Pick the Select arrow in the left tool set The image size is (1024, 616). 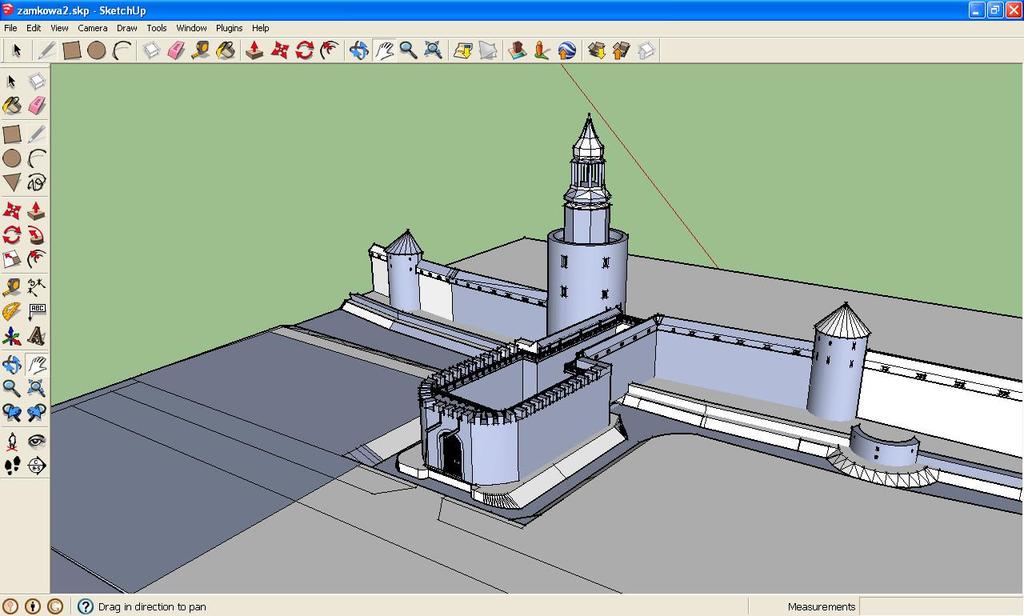click(12, 82)
